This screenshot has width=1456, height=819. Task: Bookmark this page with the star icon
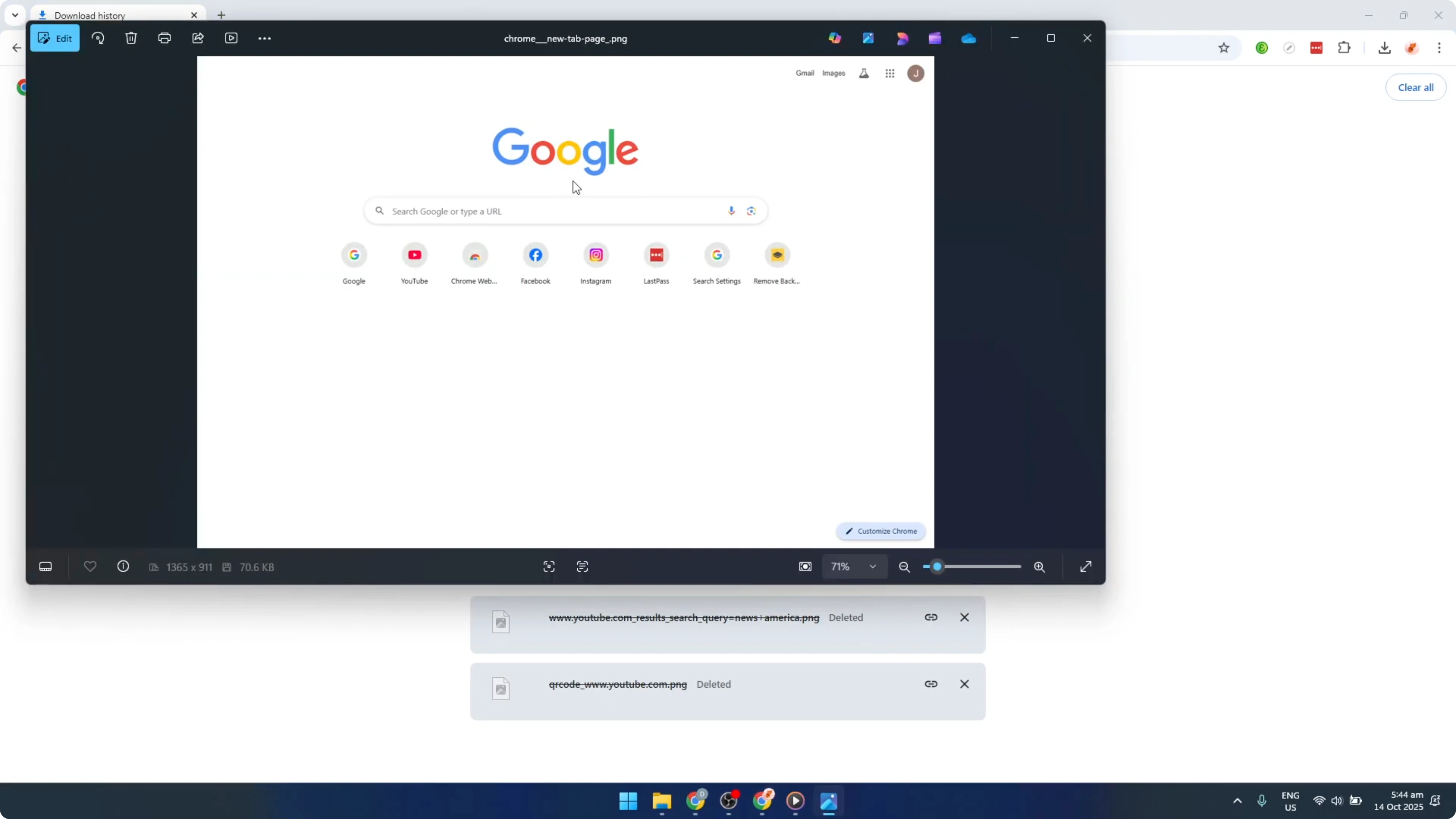(1224, 48)
